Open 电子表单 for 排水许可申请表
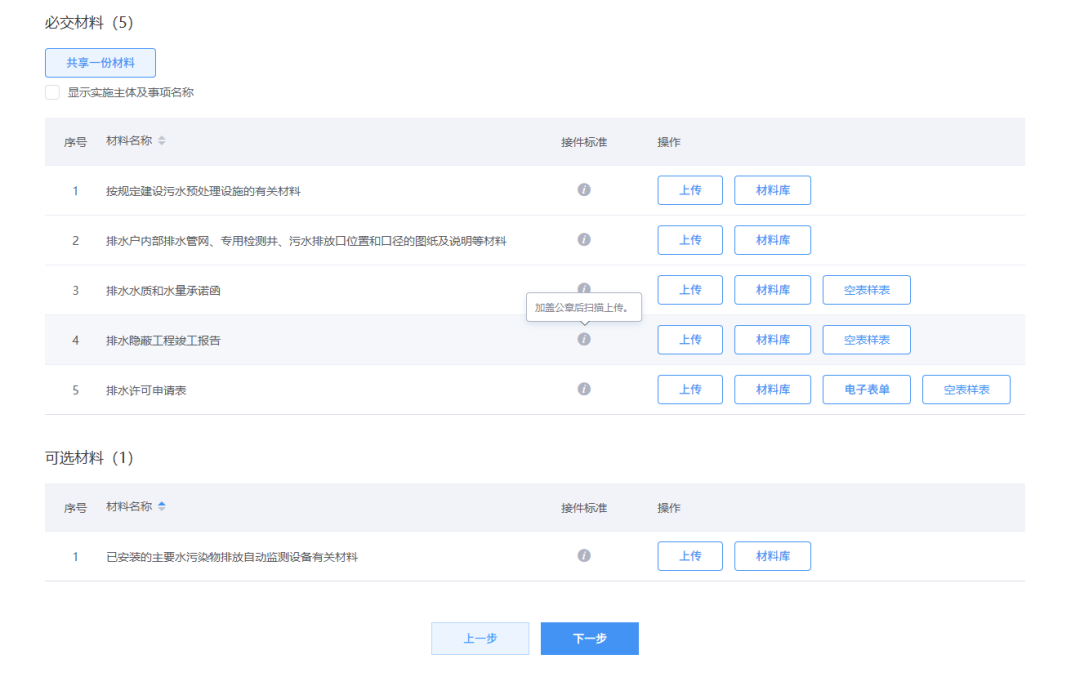The width and height of the screenshot is (1080, 677). (x=866, y=389)
